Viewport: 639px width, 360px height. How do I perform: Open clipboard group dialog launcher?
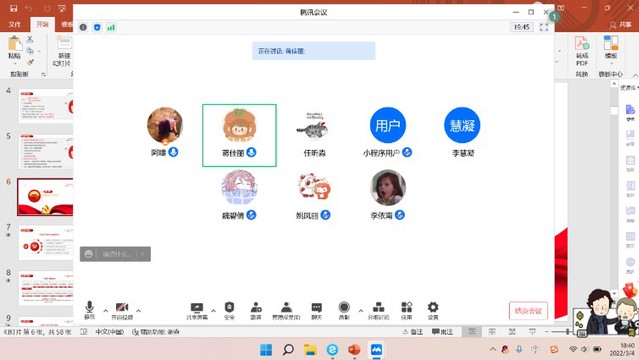[43, 74]
